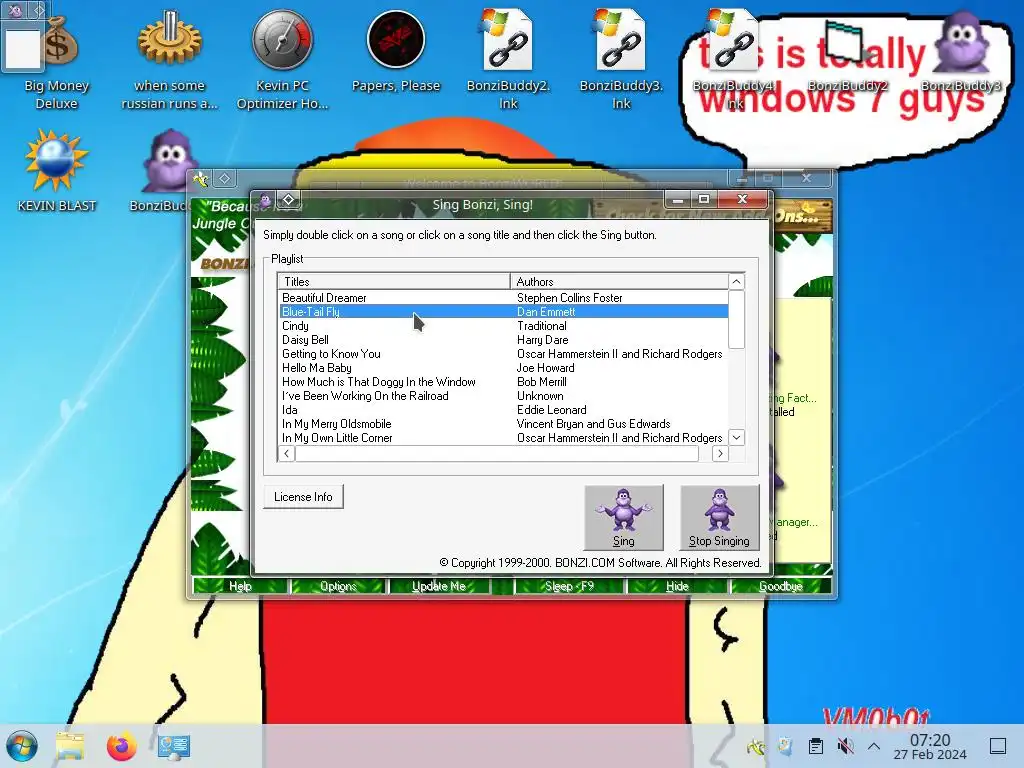Click Sleep - F9 in BonziWorld bar
The image size is (1024, 768).
(569, 586)
